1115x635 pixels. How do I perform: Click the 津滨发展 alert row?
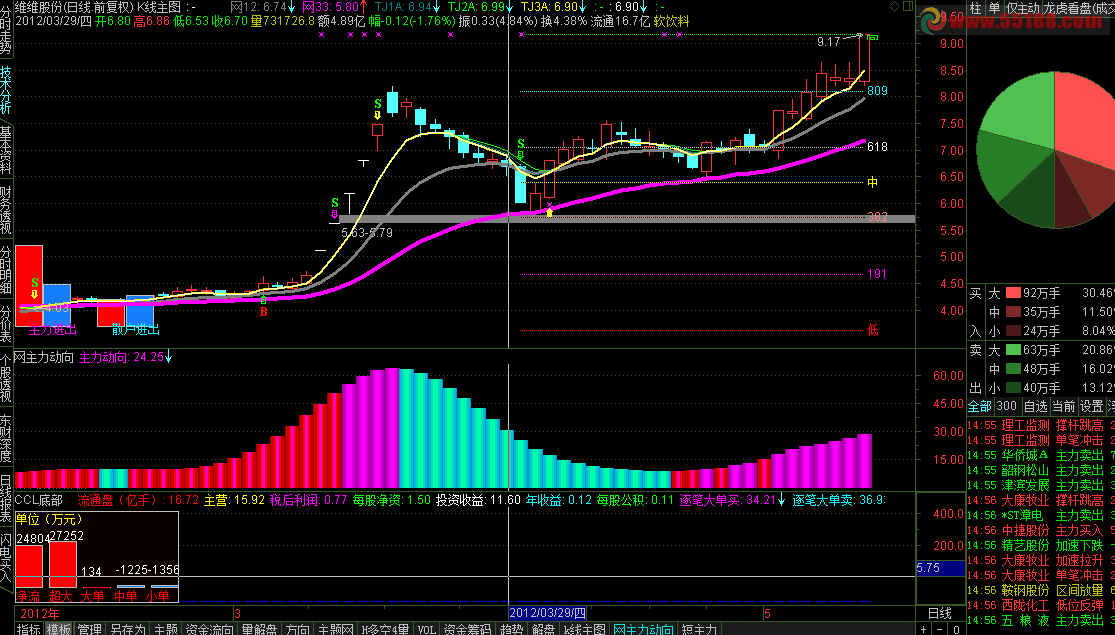click(x=1041, y=485)
